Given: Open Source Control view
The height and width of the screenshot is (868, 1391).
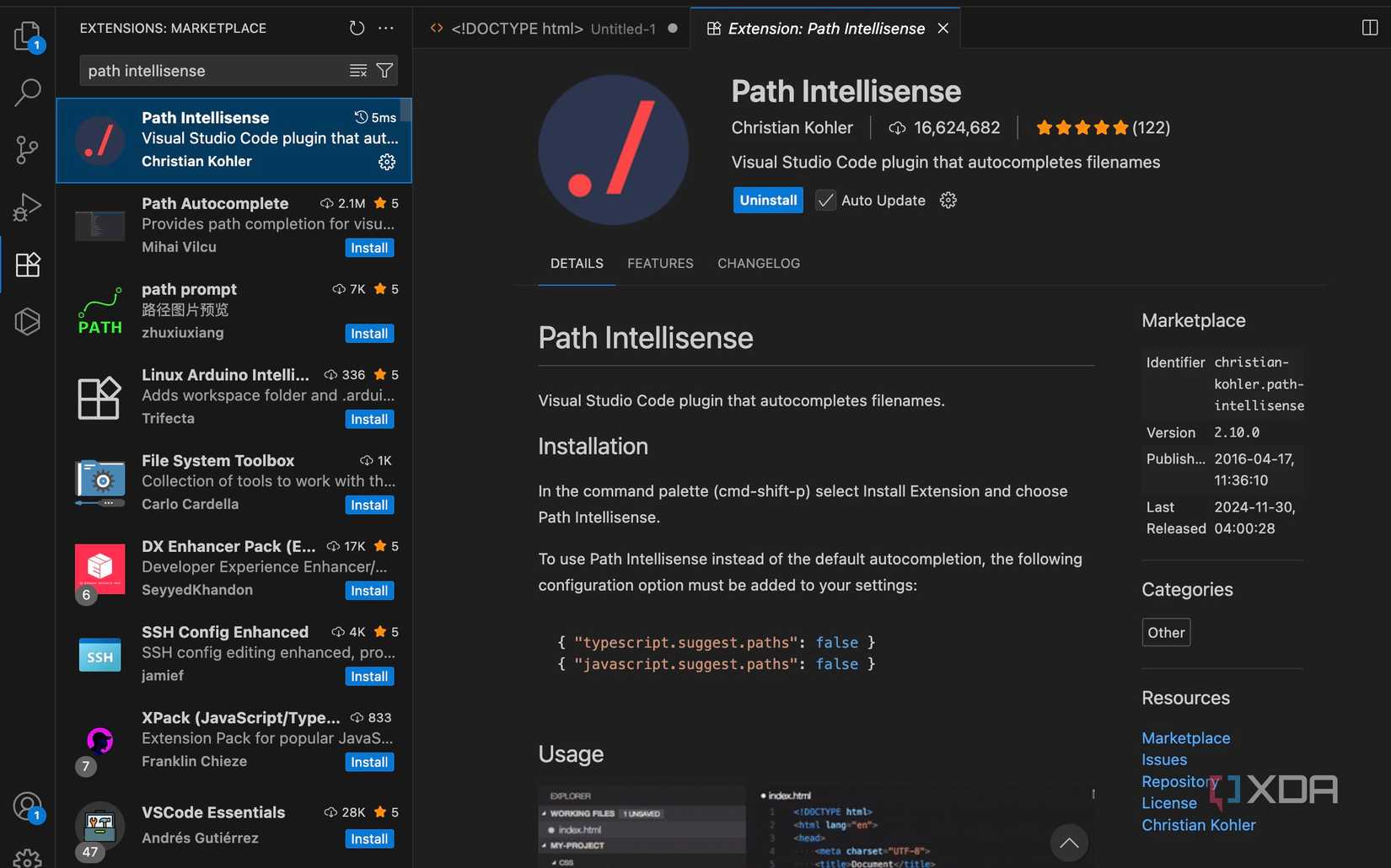Looking at the screenshot, I should click(x=27, y=150).
